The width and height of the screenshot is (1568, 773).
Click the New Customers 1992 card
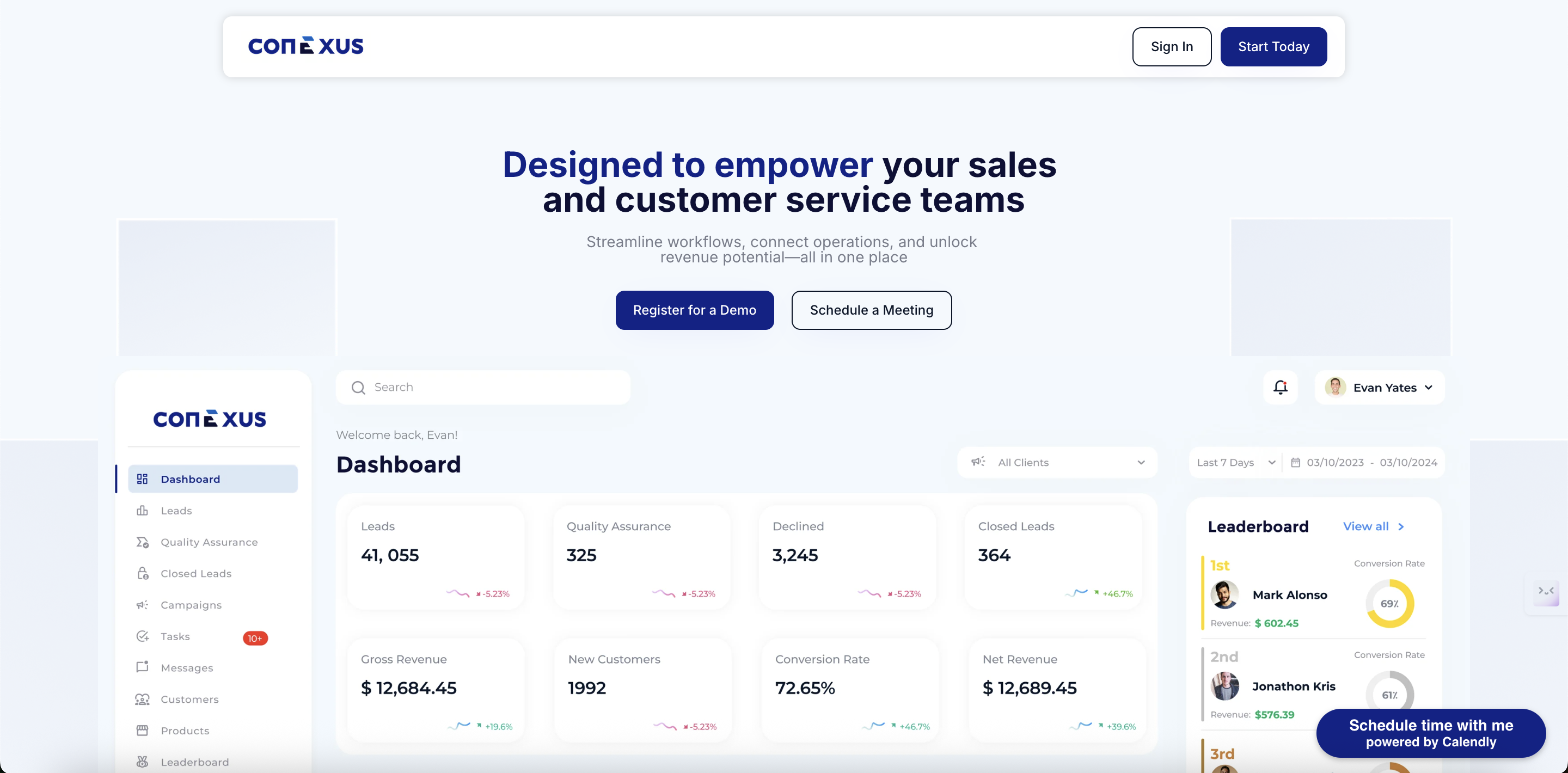point(643,690)
